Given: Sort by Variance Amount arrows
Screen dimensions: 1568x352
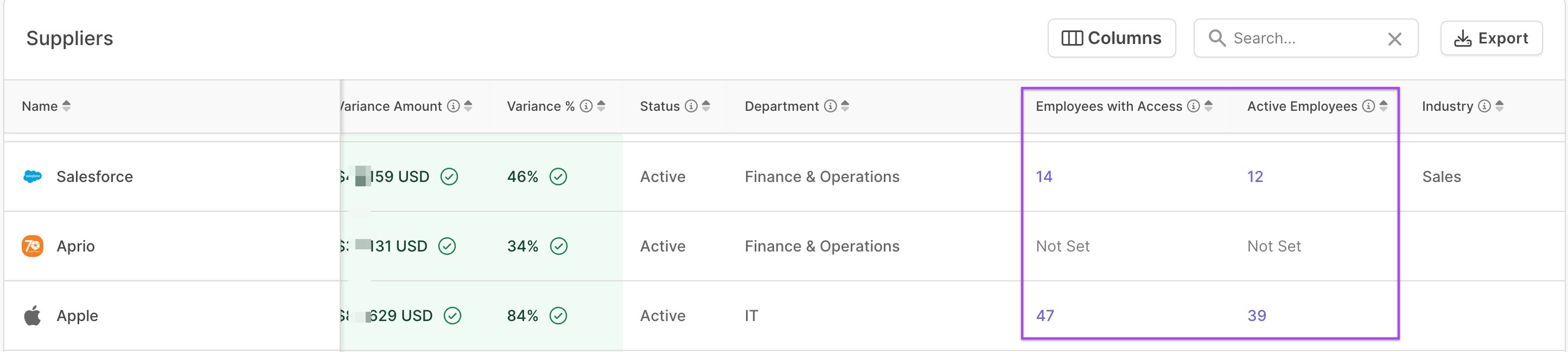Looking at the screenshot, I should pyautogui.click(x=468, y=106).
